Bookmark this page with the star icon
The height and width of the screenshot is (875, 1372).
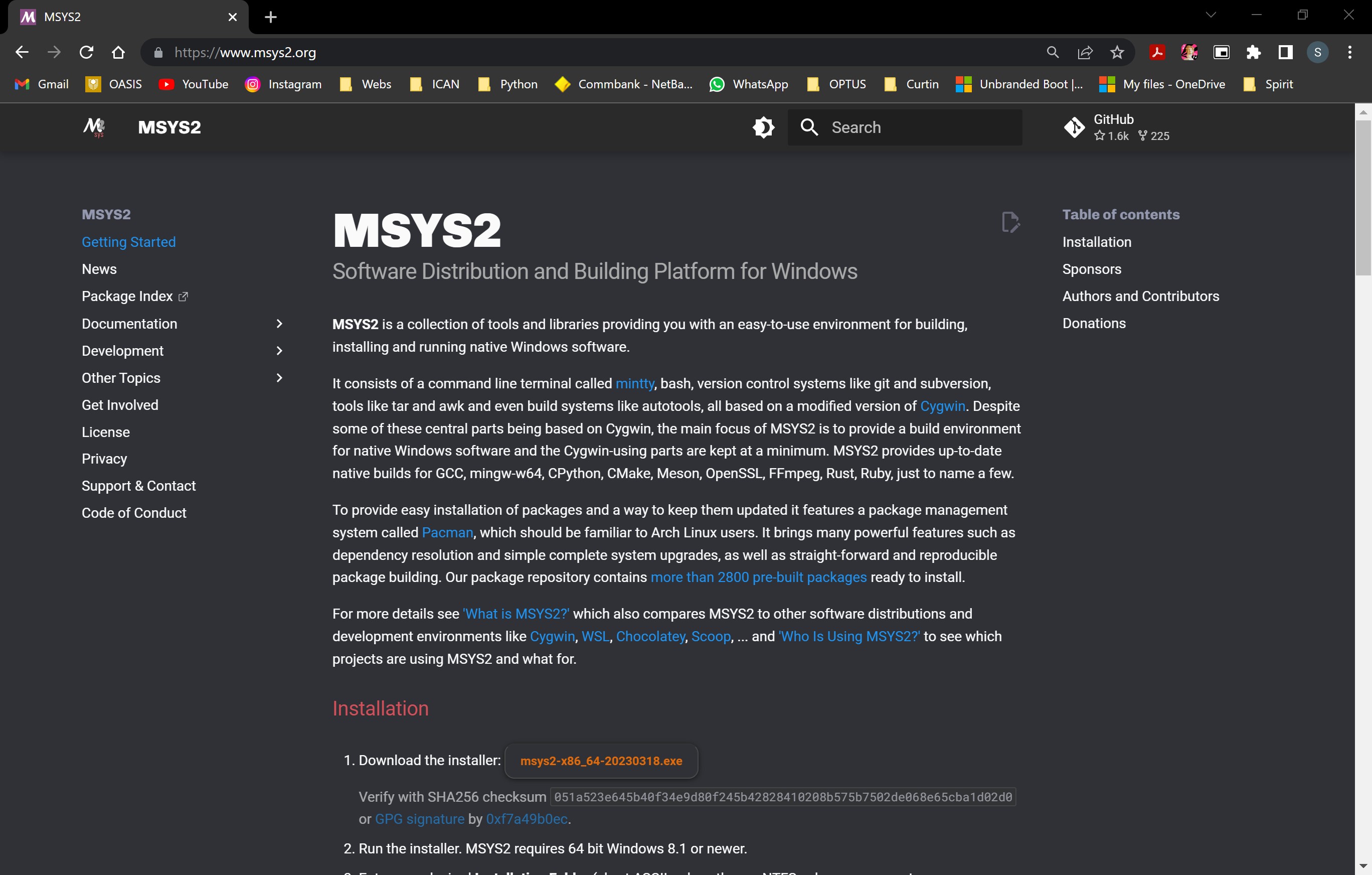pyautogui.click(x=1117, y=53)
